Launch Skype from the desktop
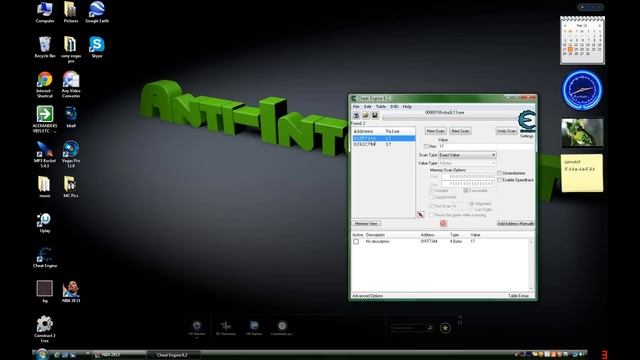Screen dimensions: 640x360 point(97,47)
